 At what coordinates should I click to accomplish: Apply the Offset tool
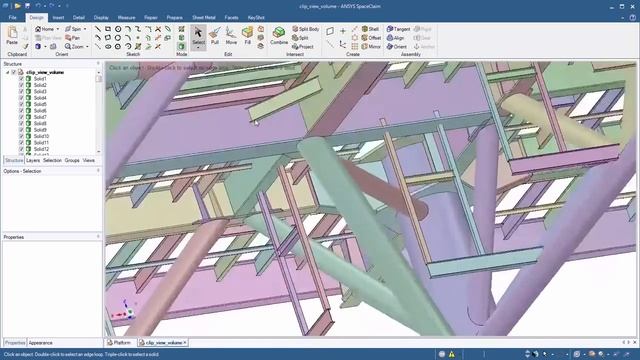(371, 38)
